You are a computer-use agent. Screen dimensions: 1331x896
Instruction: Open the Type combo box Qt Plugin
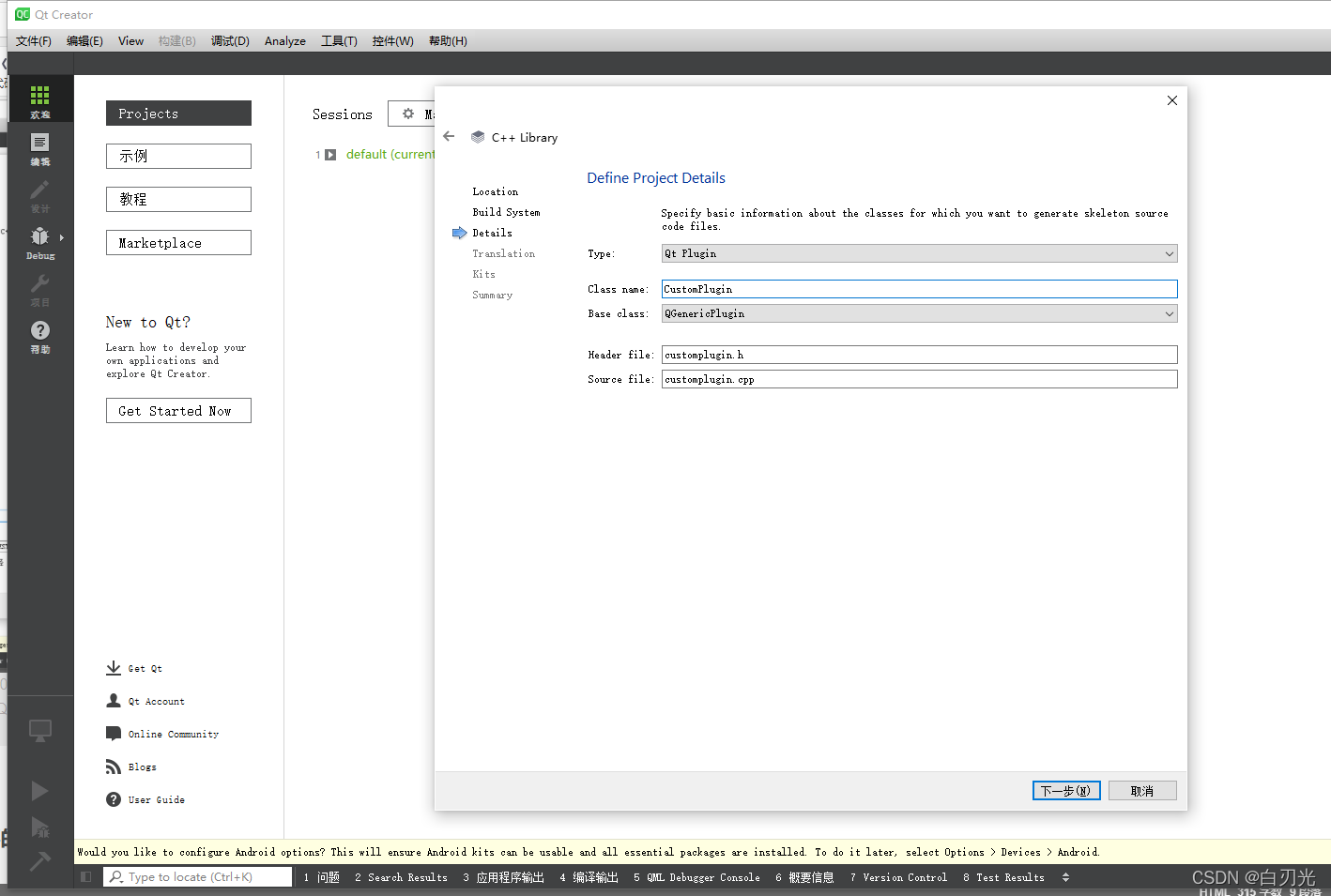[919, 253]
